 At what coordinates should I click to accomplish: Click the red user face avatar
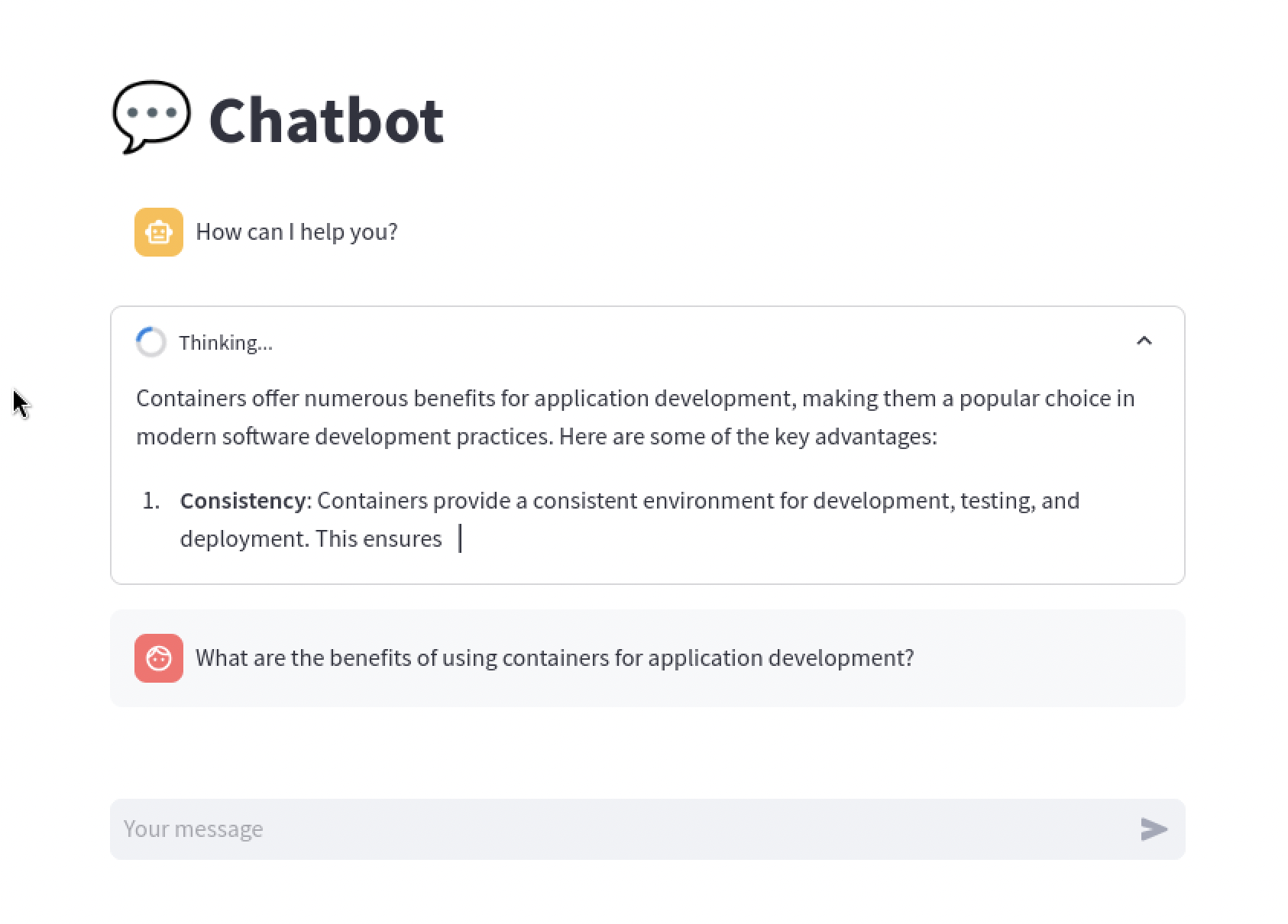159,658
